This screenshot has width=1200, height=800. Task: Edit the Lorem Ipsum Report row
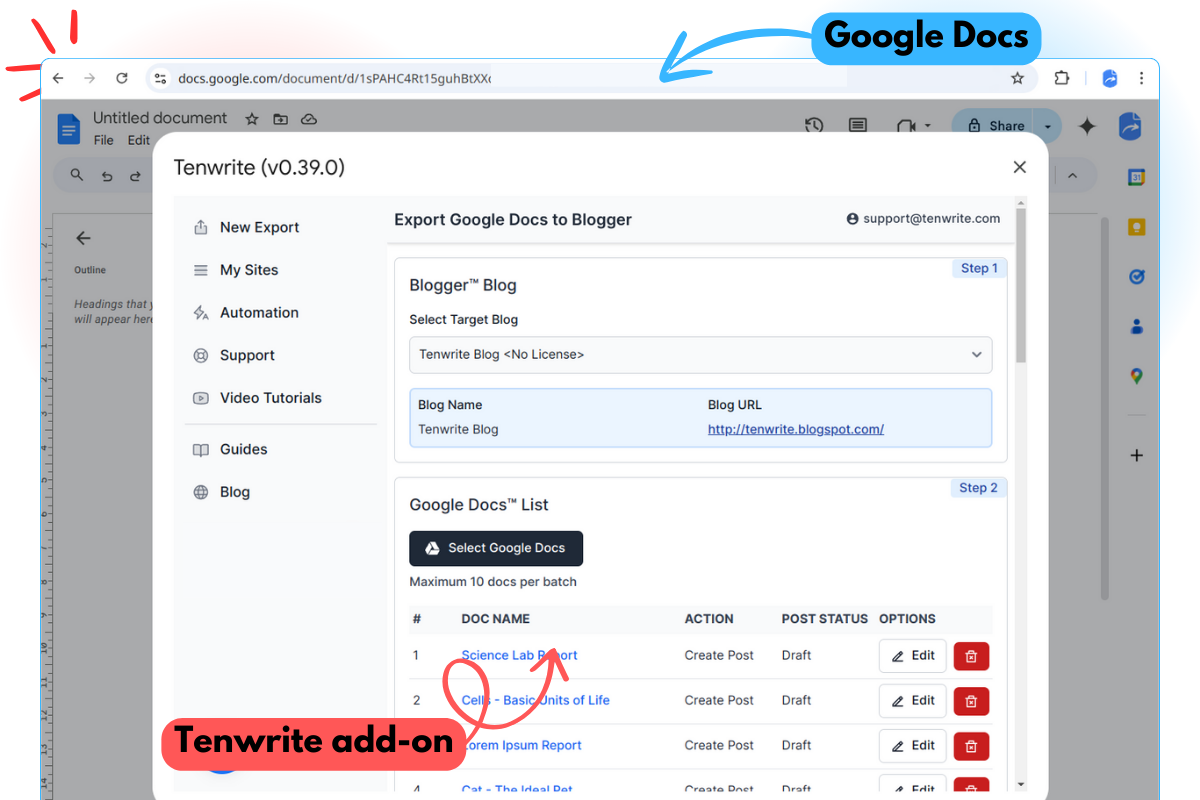[x=913, y=746]
